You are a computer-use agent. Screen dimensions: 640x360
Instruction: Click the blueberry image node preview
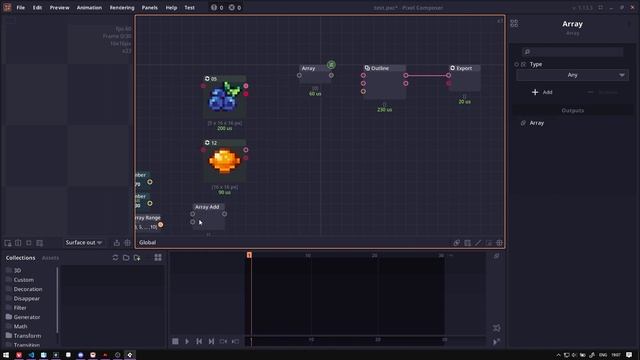click(224, 97)
